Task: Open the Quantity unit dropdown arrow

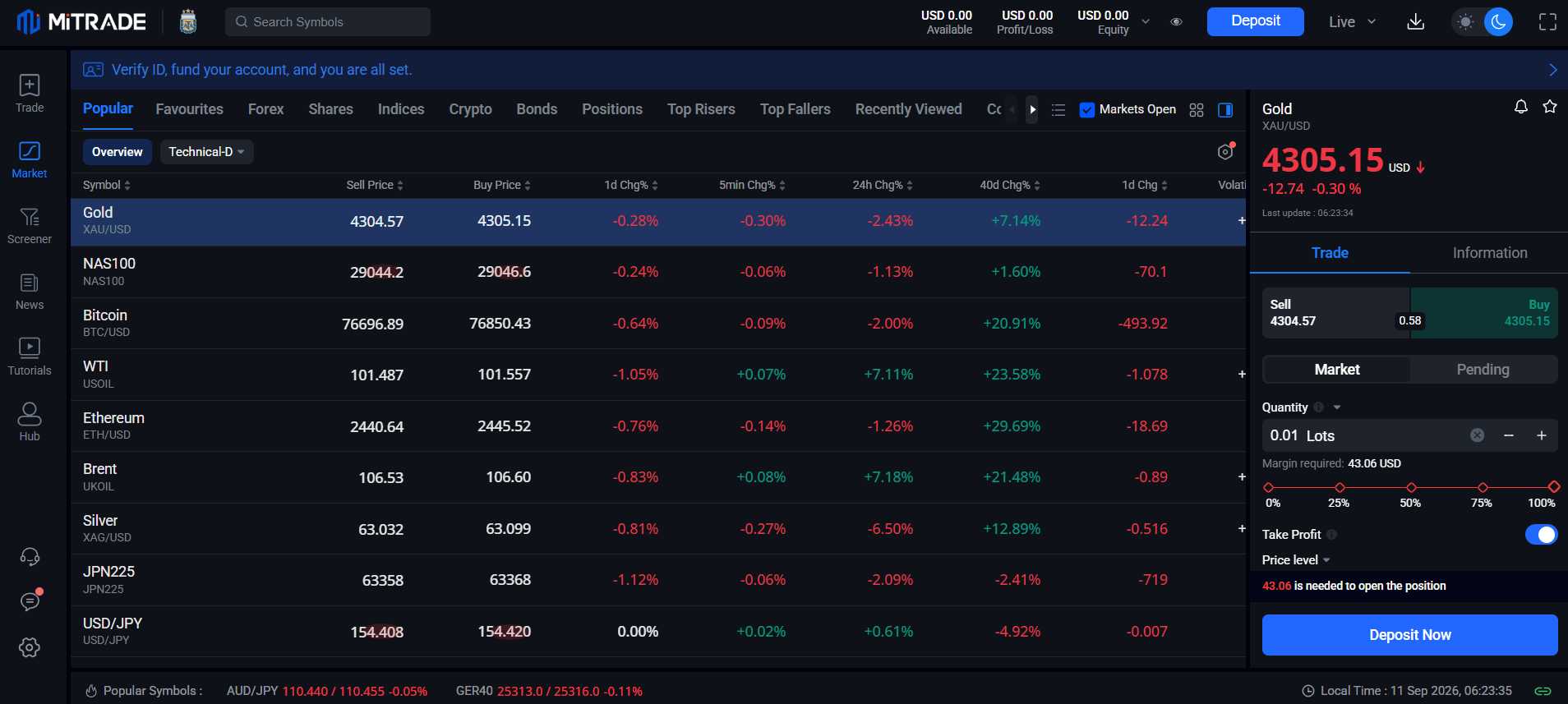Action: click(x=1337, y=407)
